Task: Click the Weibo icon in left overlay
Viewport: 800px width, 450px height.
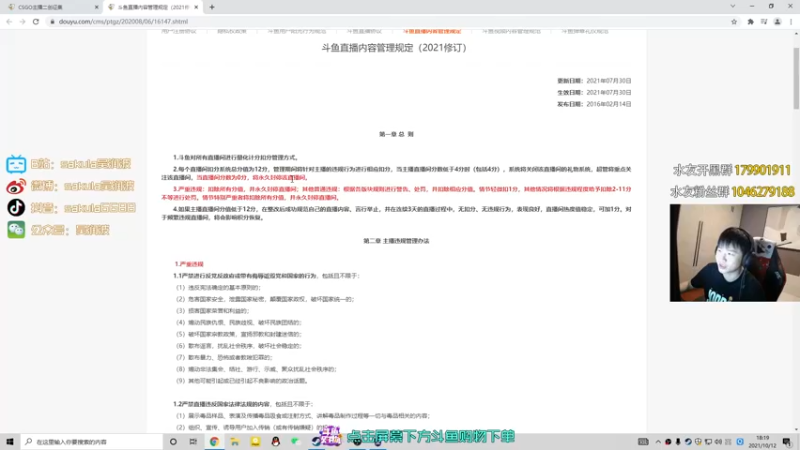Action: pyautogui.click(x=16, y=186)
